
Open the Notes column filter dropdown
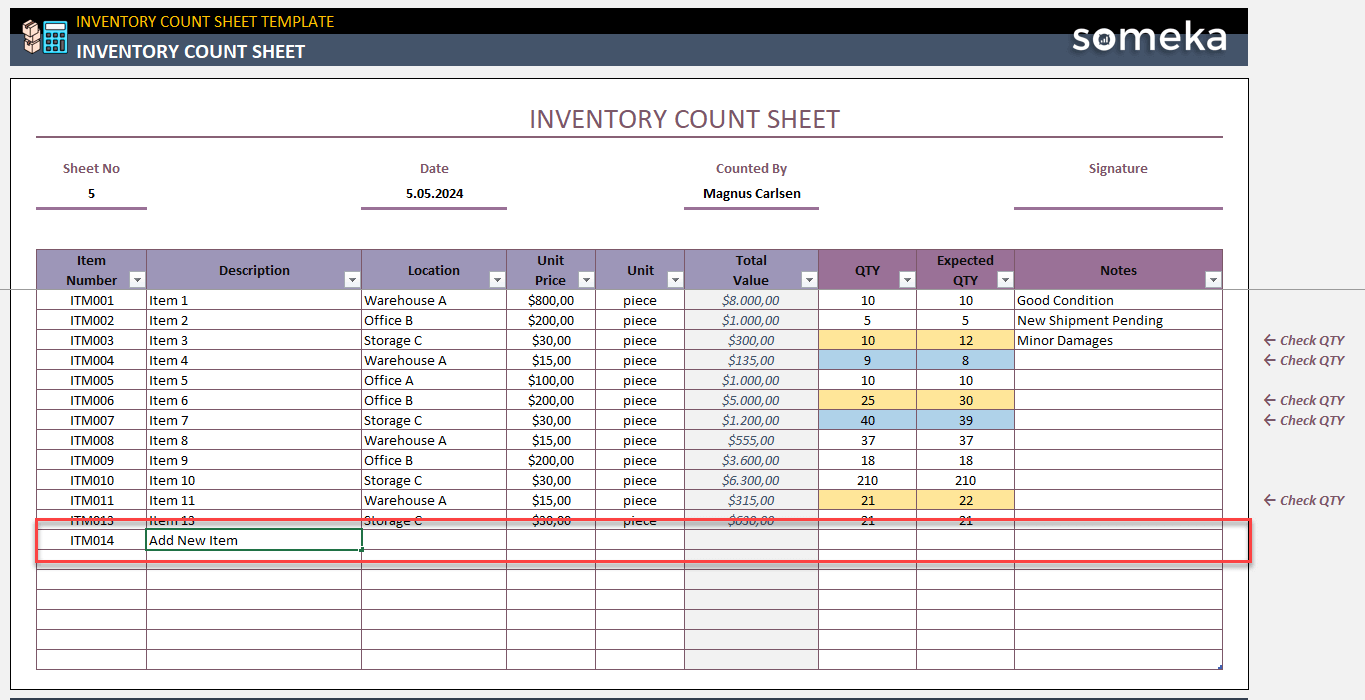(x=1212, y=279)
